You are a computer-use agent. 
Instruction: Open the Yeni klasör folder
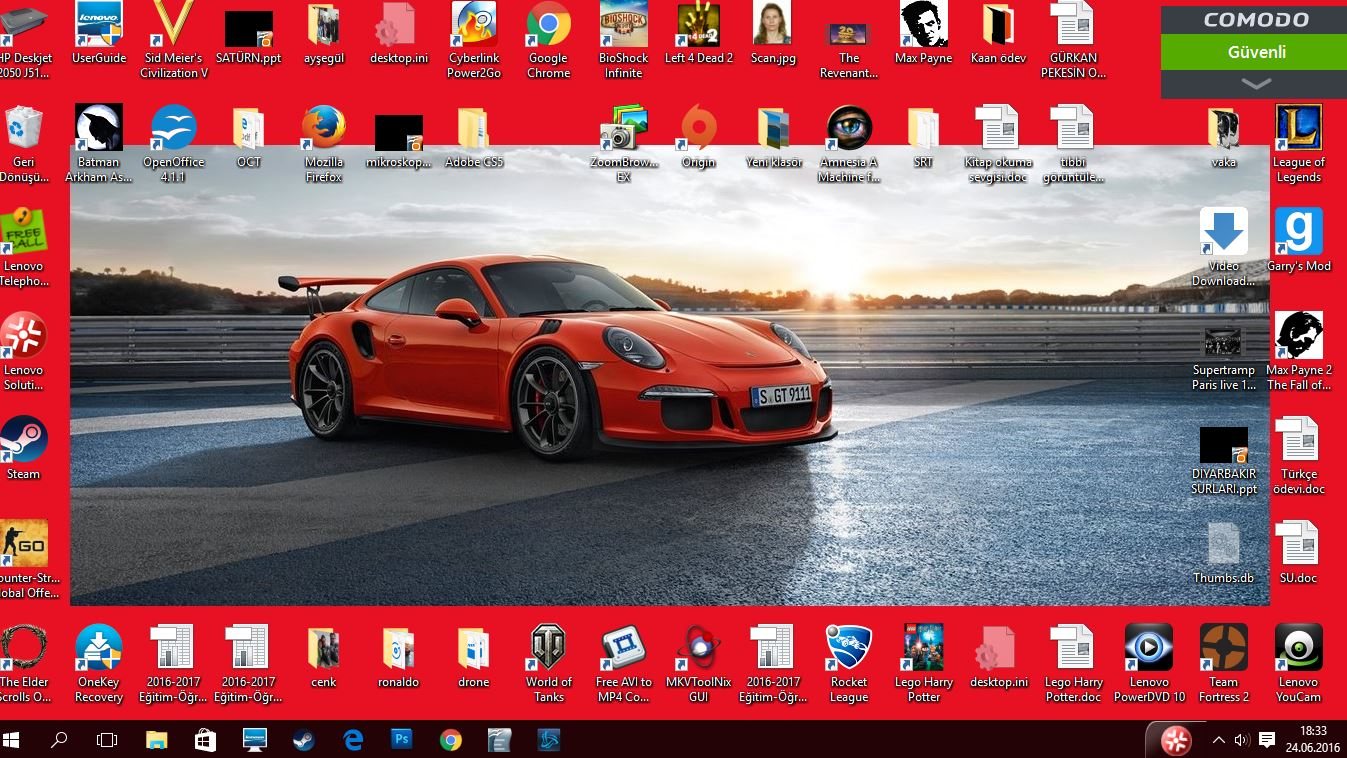774,136
